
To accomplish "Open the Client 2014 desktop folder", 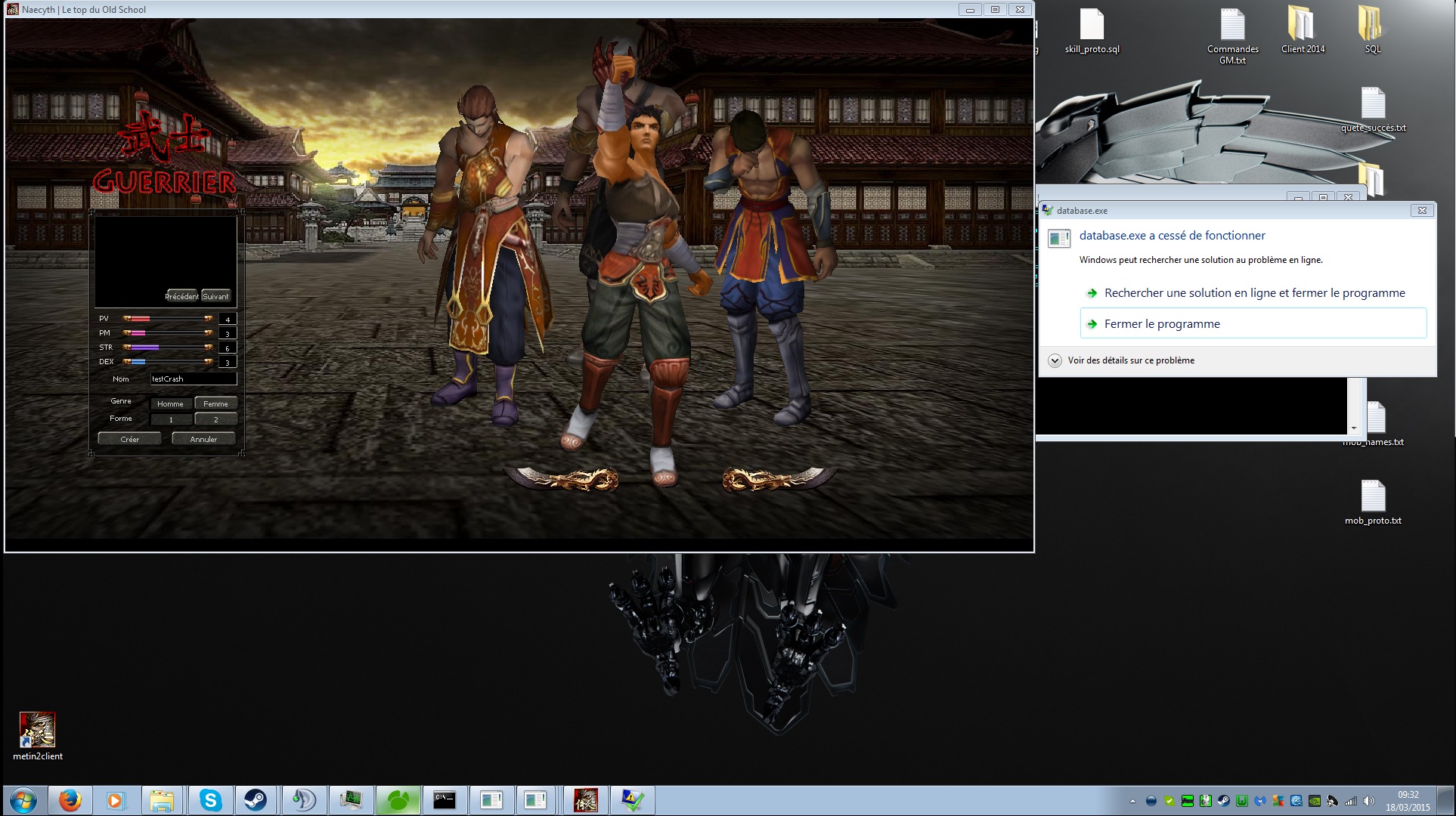I will (x=1303, y=31).
